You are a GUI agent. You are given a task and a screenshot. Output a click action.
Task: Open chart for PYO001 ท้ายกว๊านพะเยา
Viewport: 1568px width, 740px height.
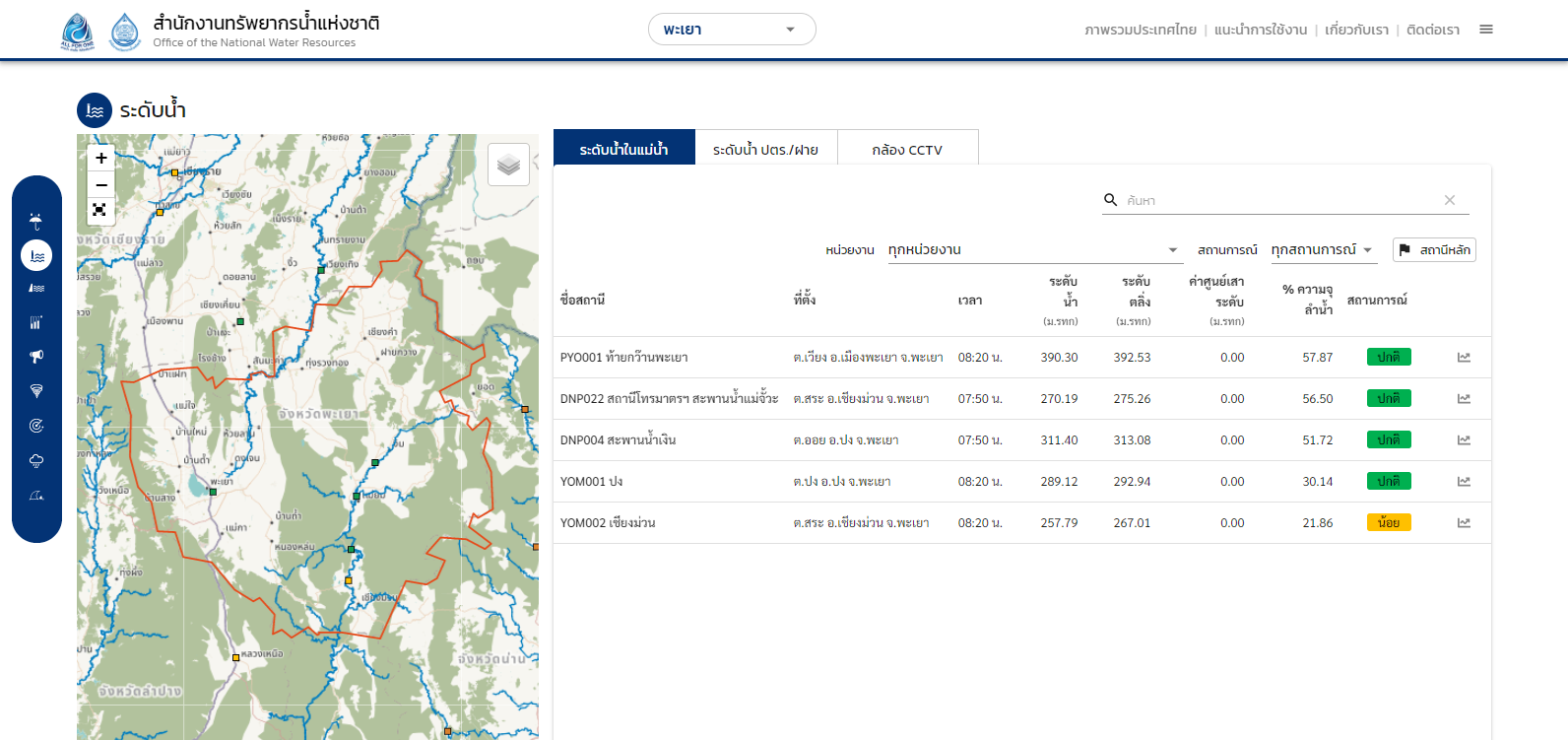tap(1465, 358)
